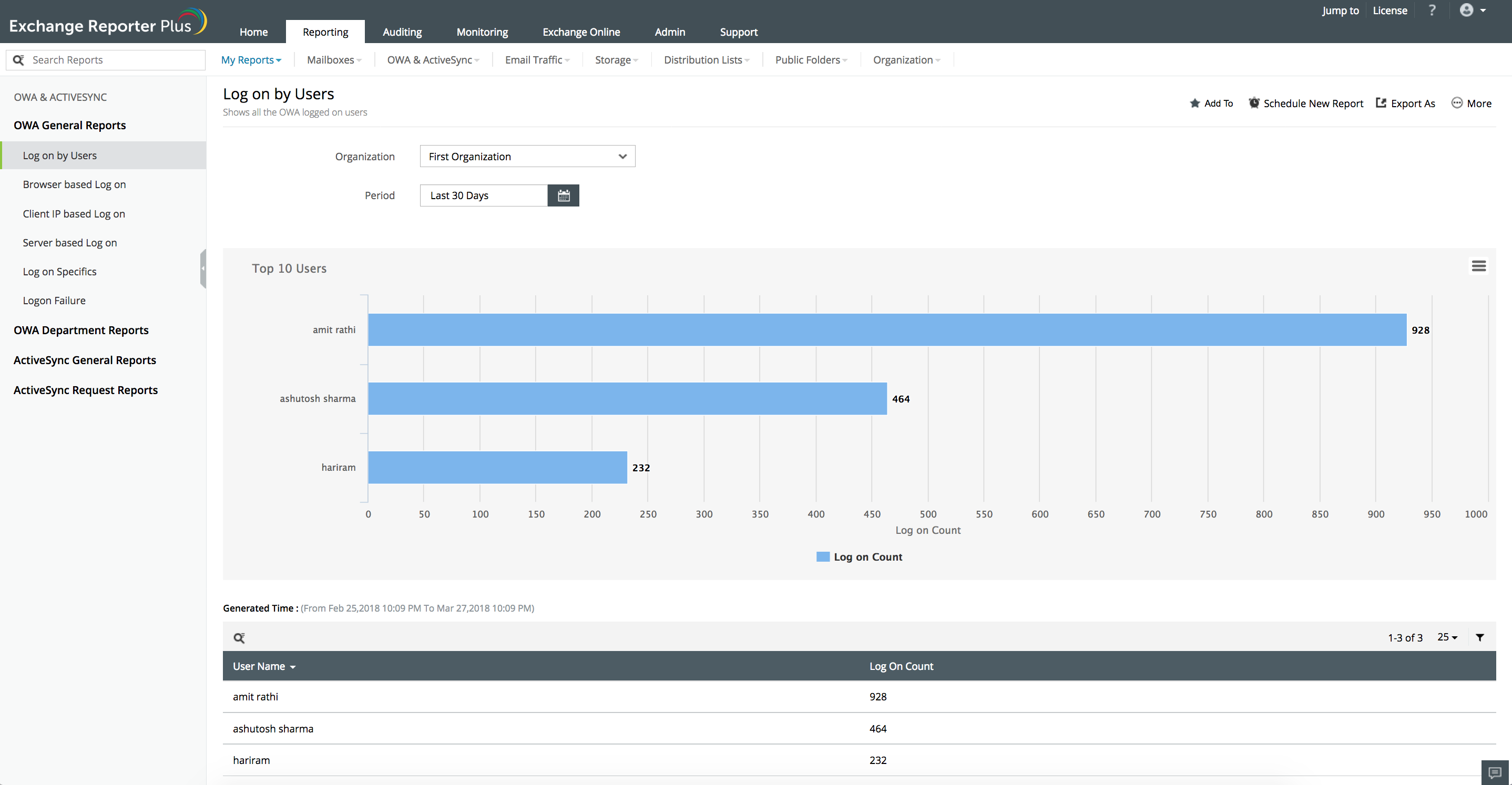The image size is (1512, 785).
Task: Switch to the Auditing tab
Action: coord(402,32)
